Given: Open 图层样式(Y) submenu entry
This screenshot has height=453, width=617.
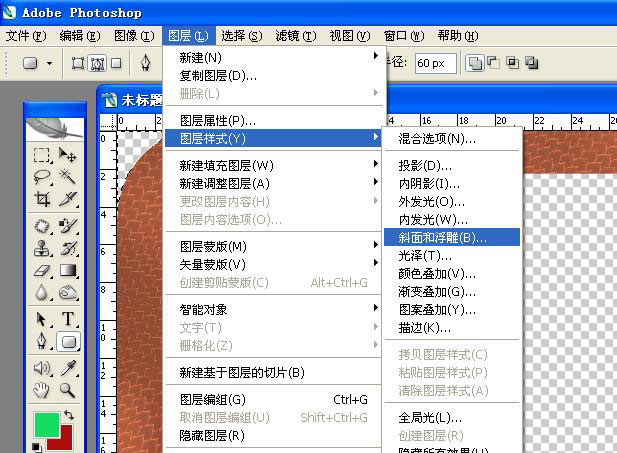Looking at the screenshot, I should [x=274, y=138].
